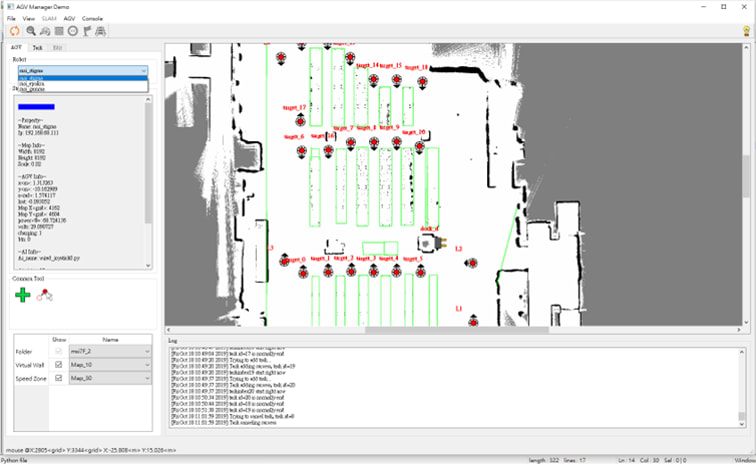The height and width of the screenshot is (464, 756).
Task: Click the L1 location marker
Action: [x=473, y=322]
